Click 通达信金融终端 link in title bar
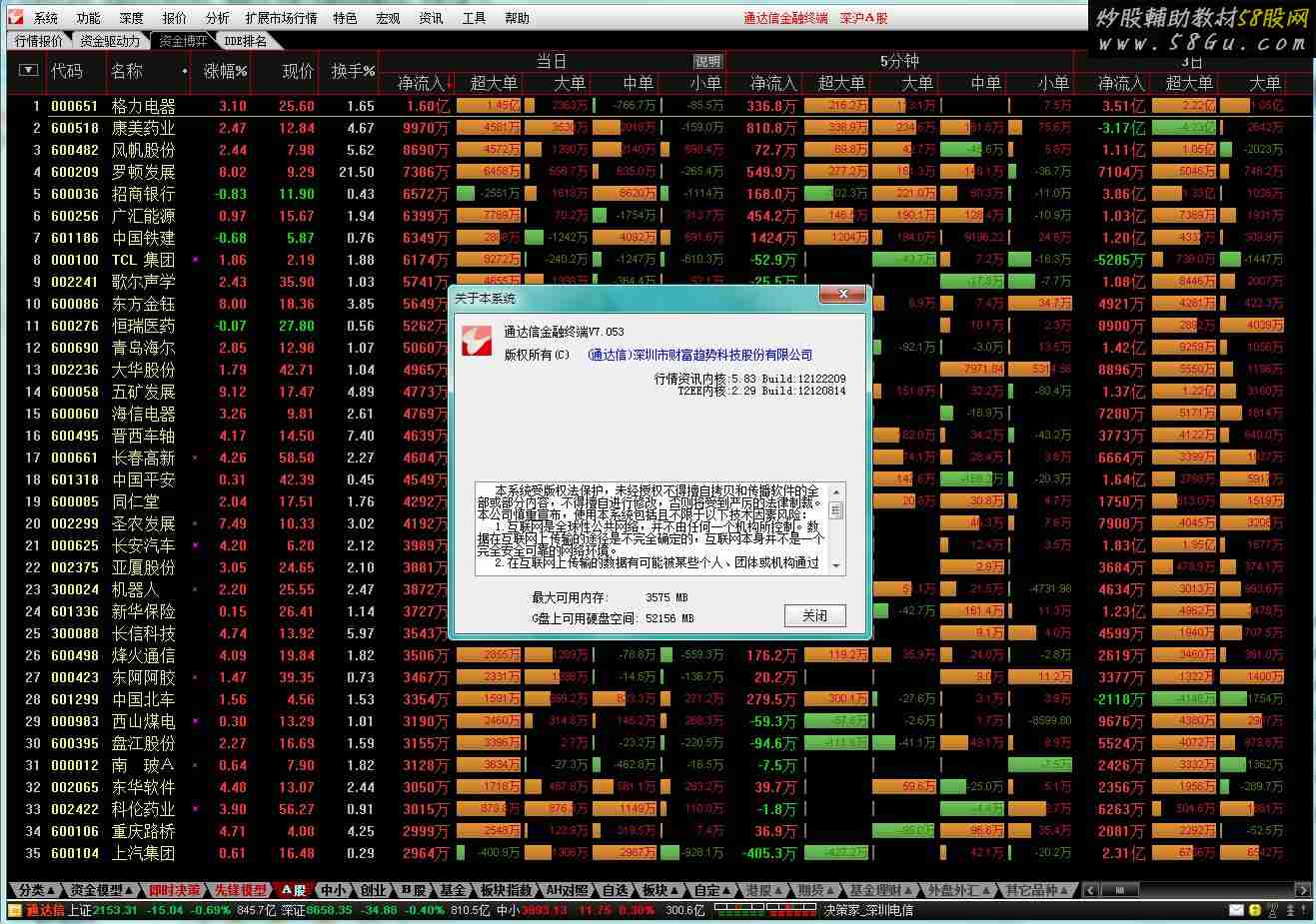 [785, 18]
